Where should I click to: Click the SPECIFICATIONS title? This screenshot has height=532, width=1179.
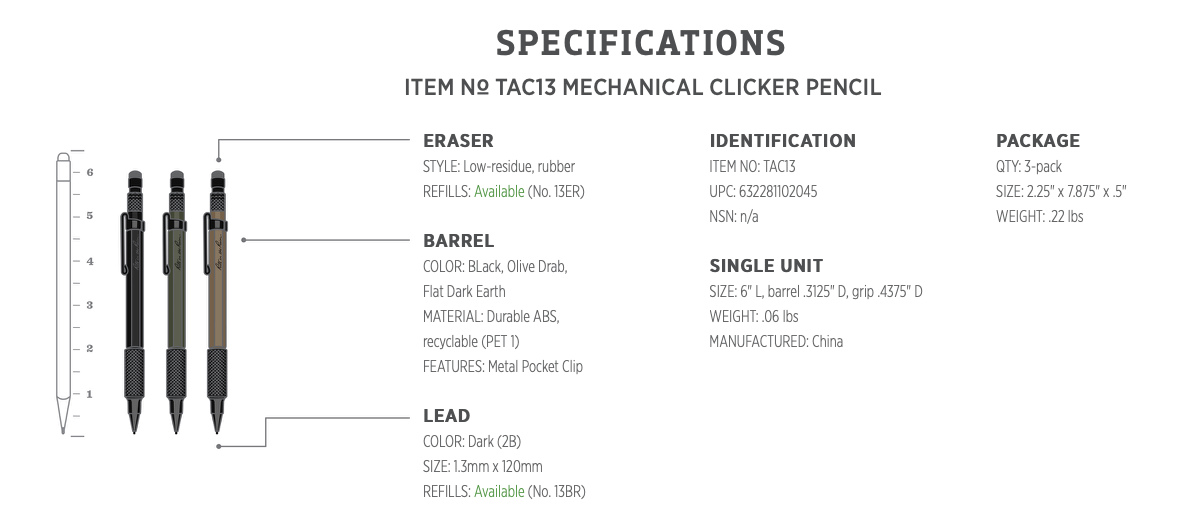[641, 43]
